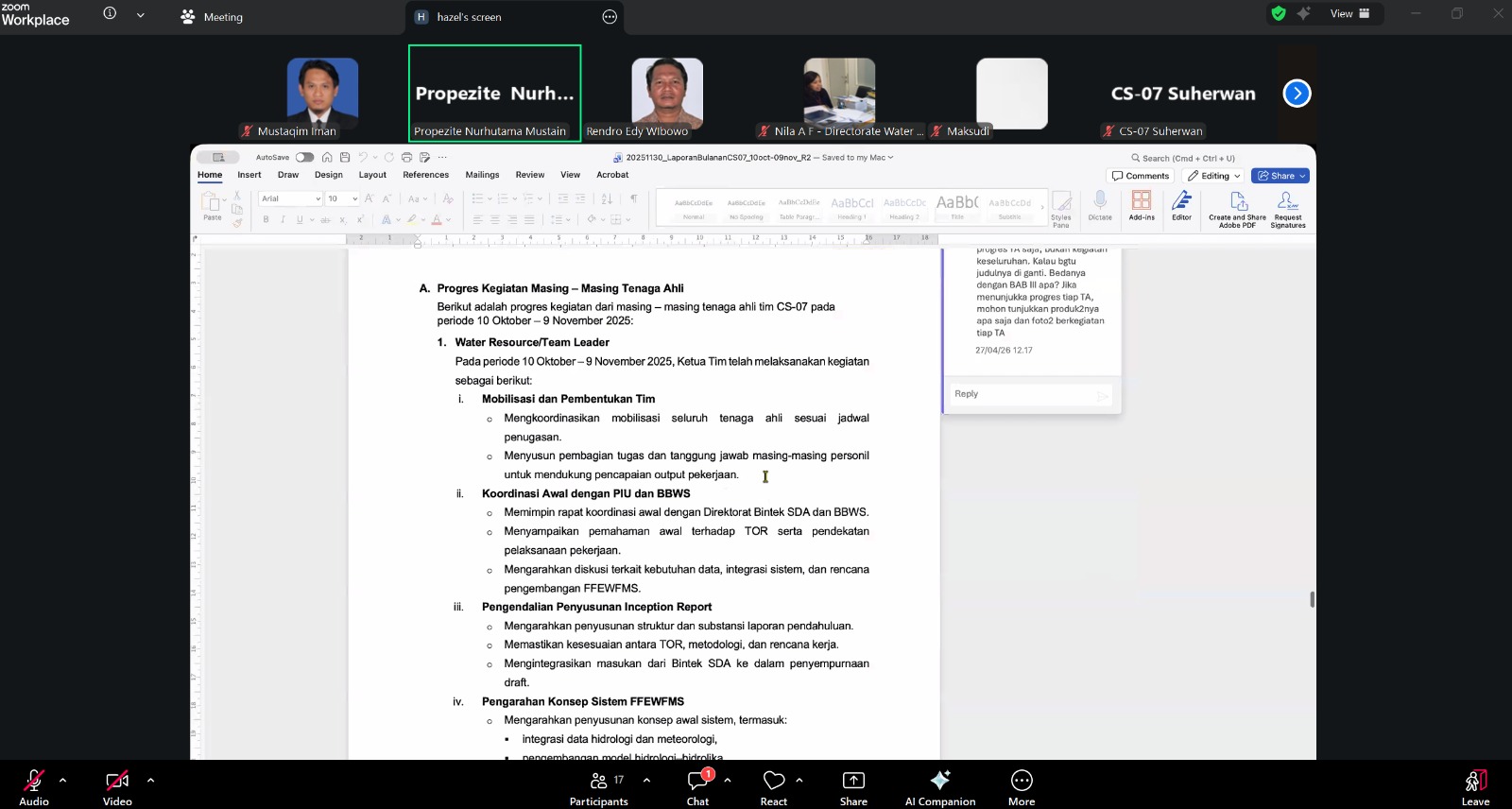1512x809 pixels.
Task: Switch to the Acrobat ribbon tab
Action: [x=612, y=175]
